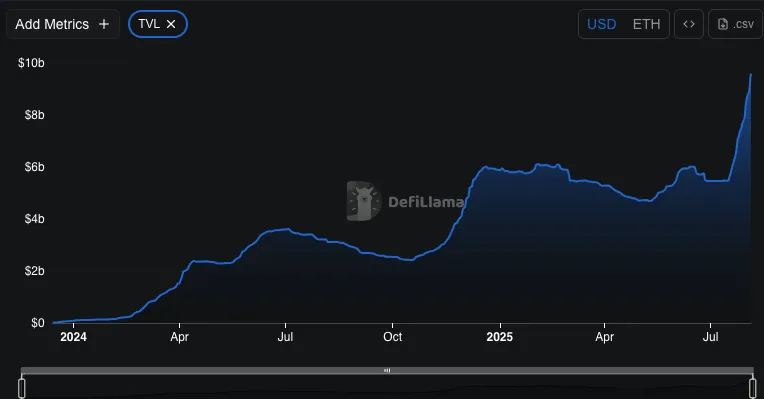Click the $10b y-axis label

(x=31, y=63)
